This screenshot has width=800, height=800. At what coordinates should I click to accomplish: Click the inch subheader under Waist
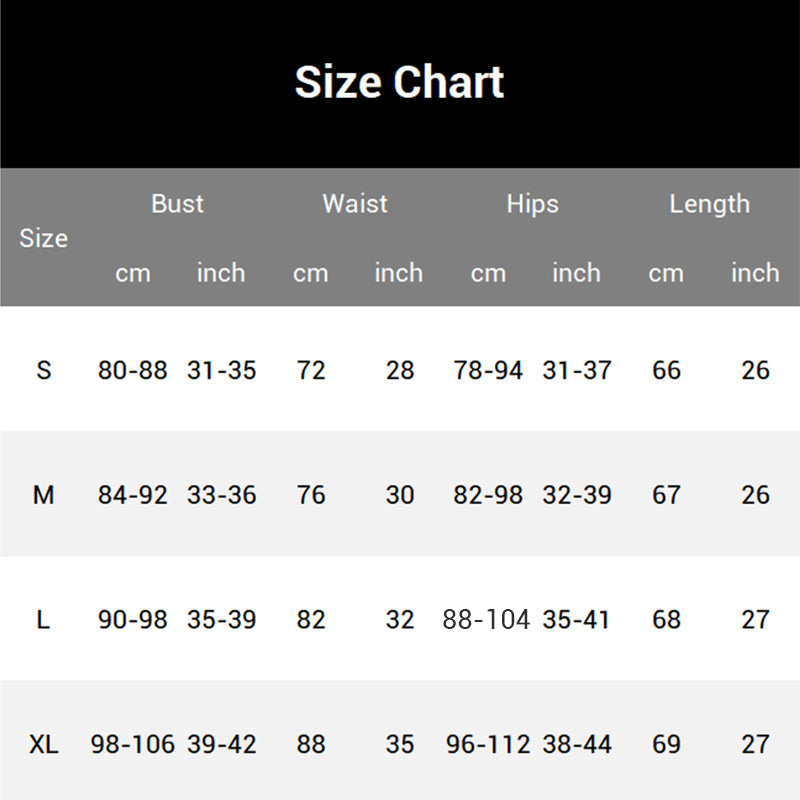[x=398, y=273]
